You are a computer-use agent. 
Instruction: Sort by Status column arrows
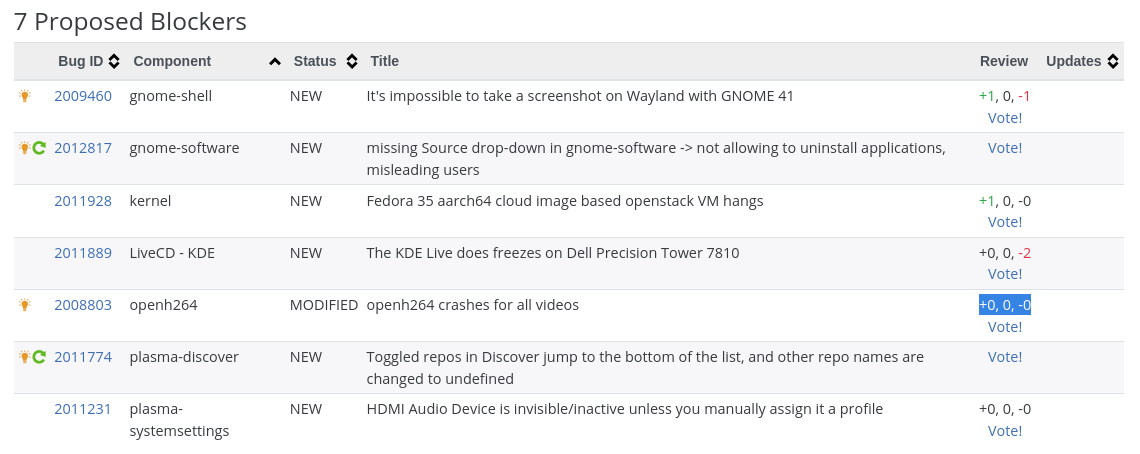point(352,61)
